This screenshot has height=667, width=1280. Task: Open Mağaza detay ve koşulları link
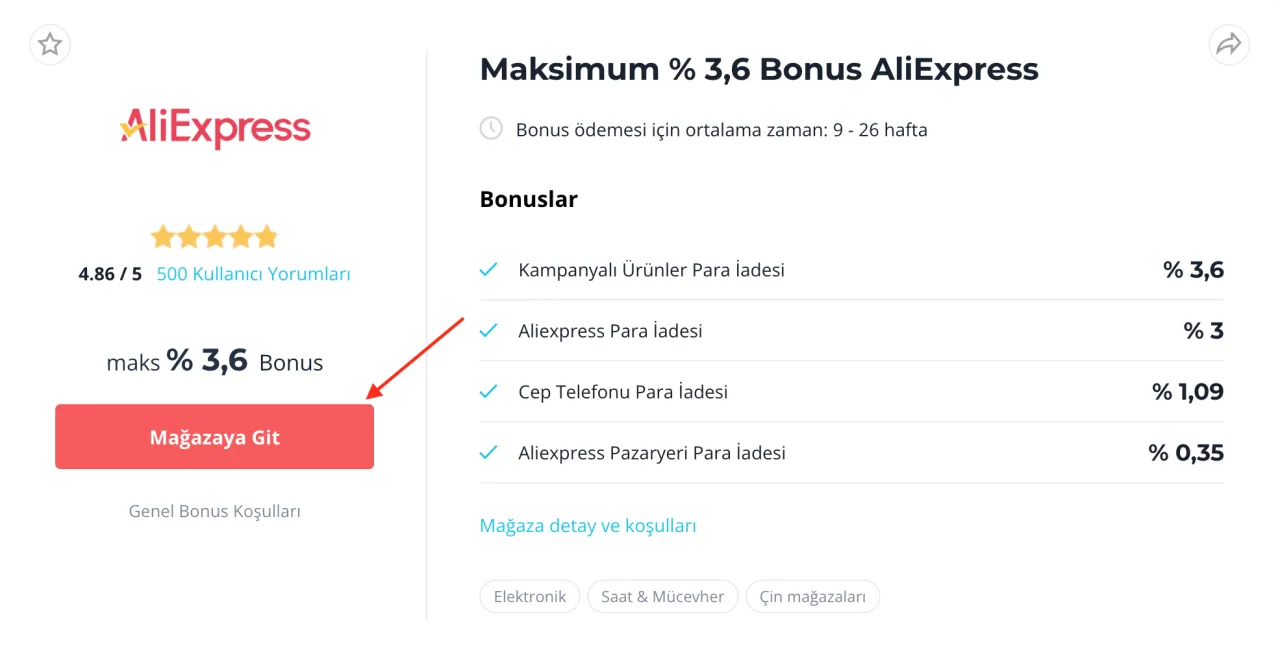point(588,526)
